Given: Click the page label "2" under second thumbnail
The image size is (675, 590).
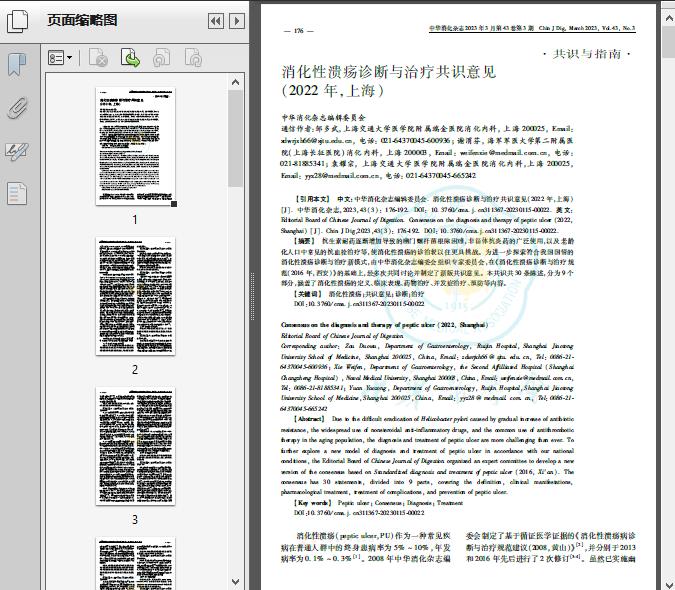Looking at the screenshot, I should (135, 370).
